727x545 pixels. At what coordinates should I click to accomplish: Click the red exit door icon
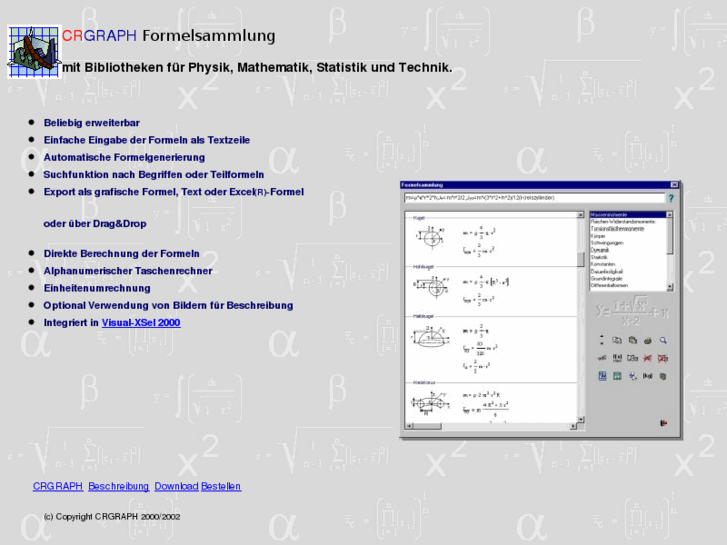click(663, 423)
